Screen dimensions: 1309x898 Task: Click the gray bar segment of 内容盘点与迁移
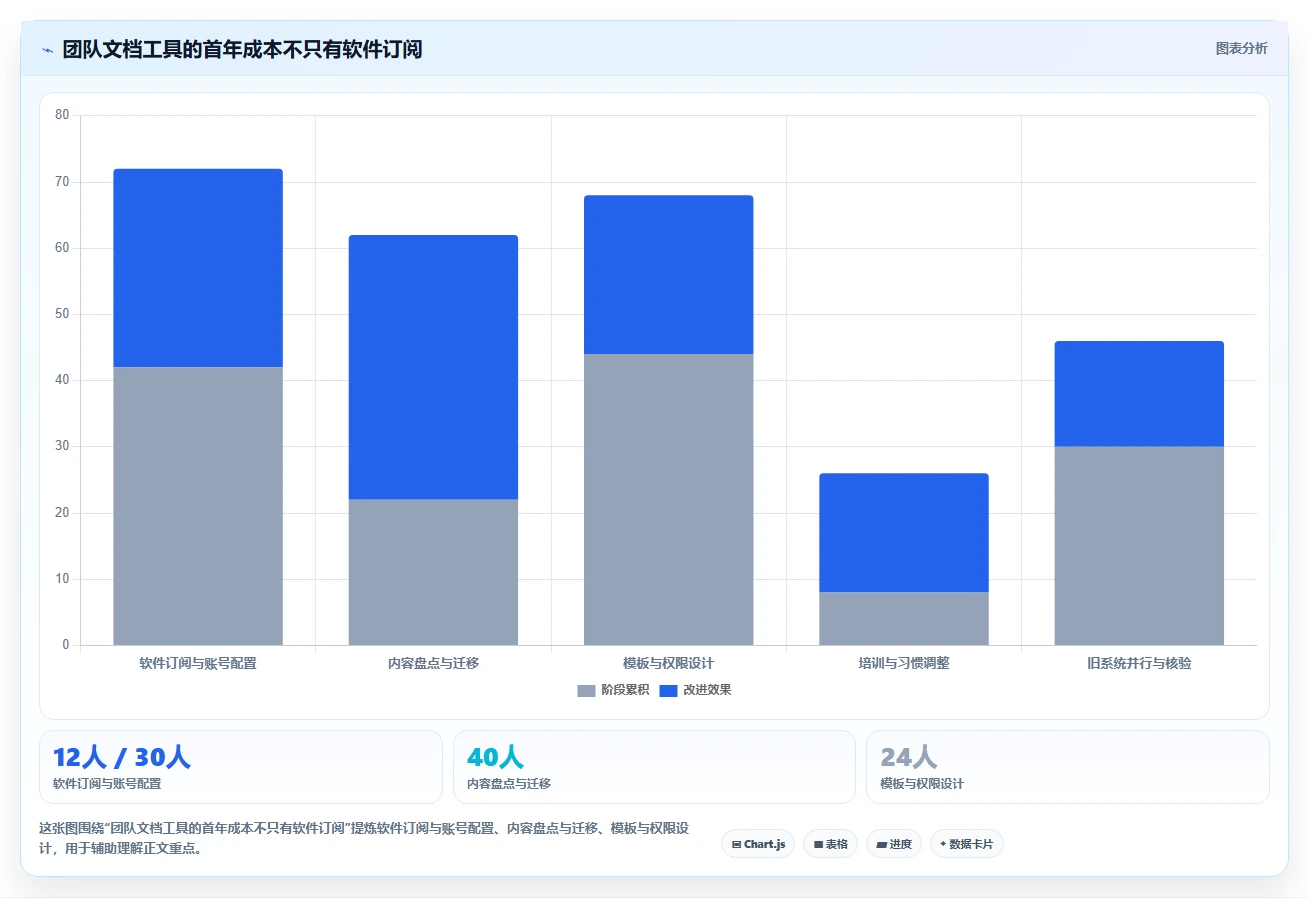(x=433, y=572)
